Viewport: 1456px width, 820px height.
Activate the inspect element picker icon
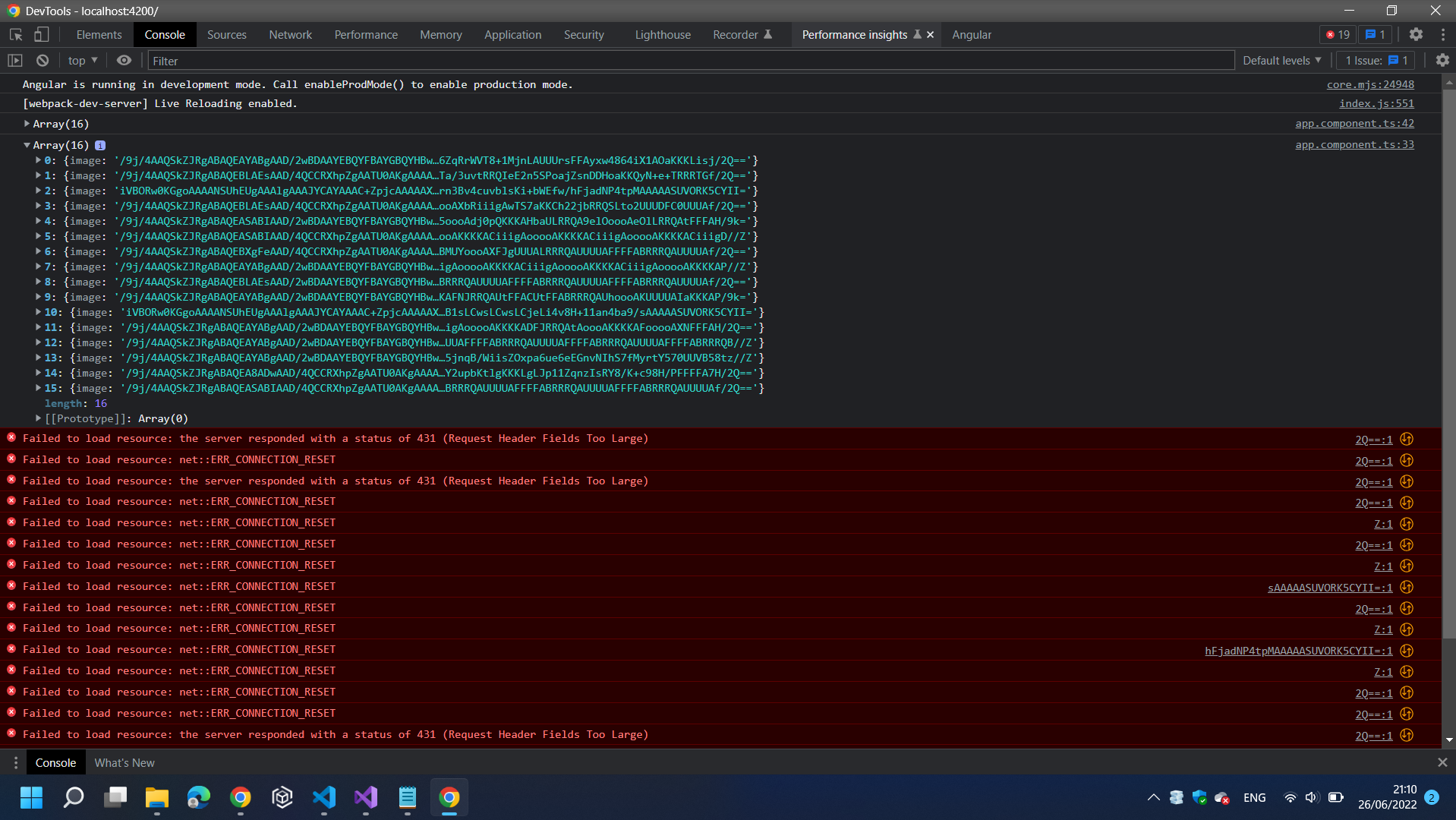16,35
